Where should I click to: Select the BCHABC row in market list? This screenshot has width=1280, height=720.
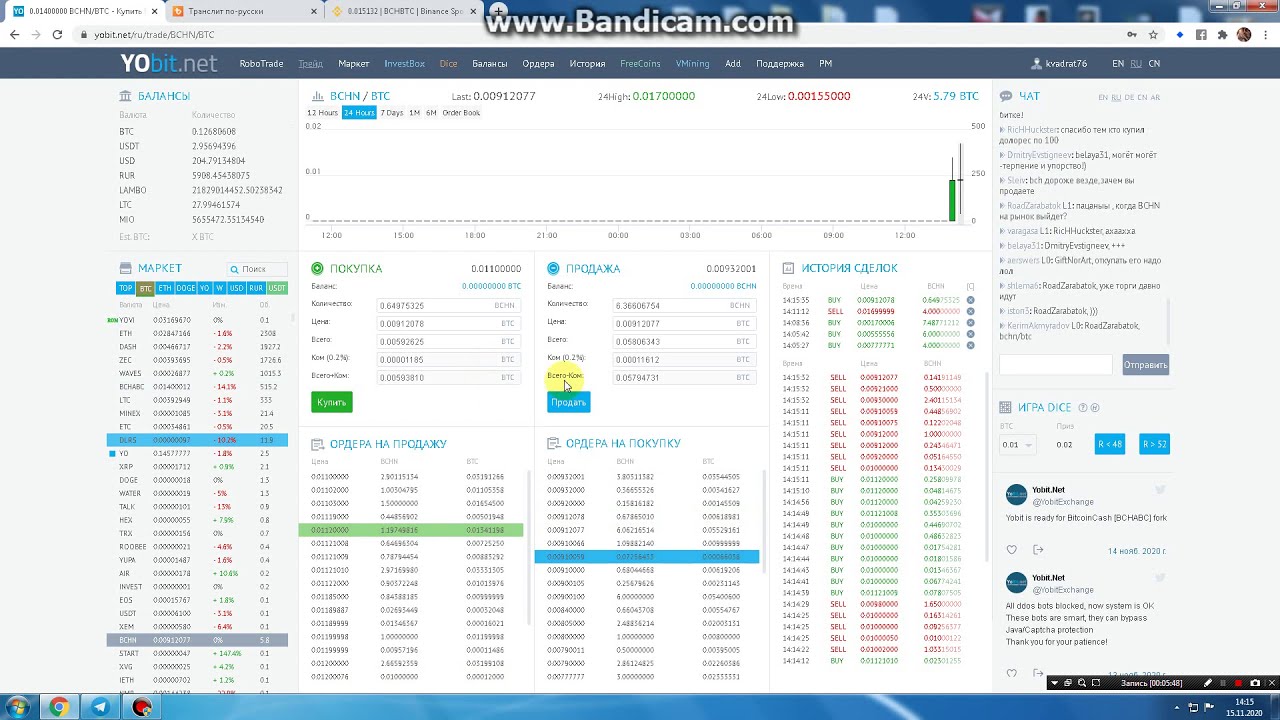[x=197, y=386]
